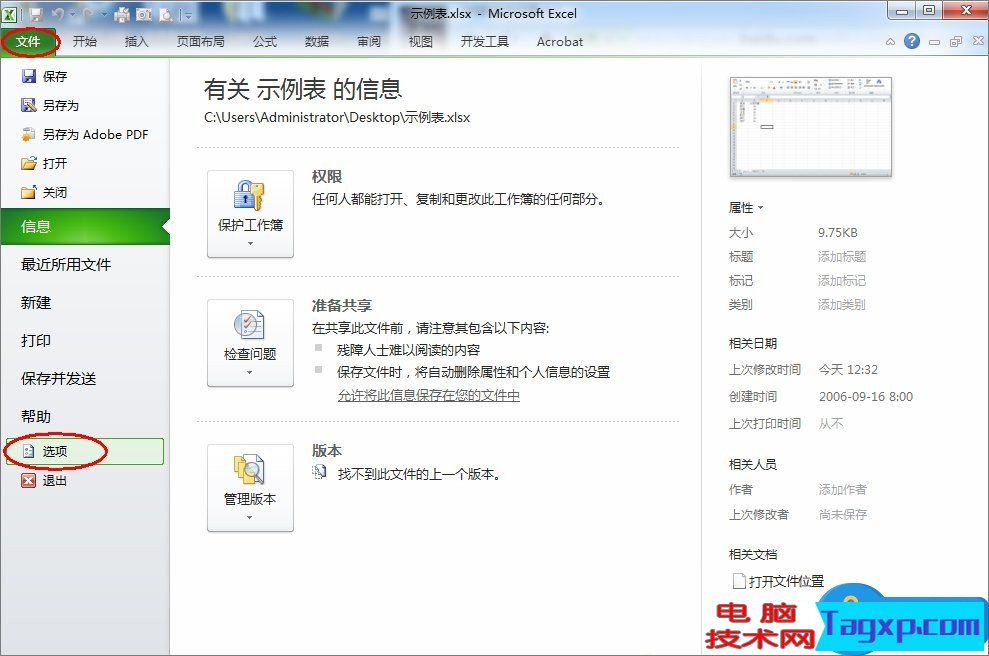The image size is (989, 656).
Task: Expand the Protect Workbook (保护工作簿) dropdown
Action: tap(250, 213)
